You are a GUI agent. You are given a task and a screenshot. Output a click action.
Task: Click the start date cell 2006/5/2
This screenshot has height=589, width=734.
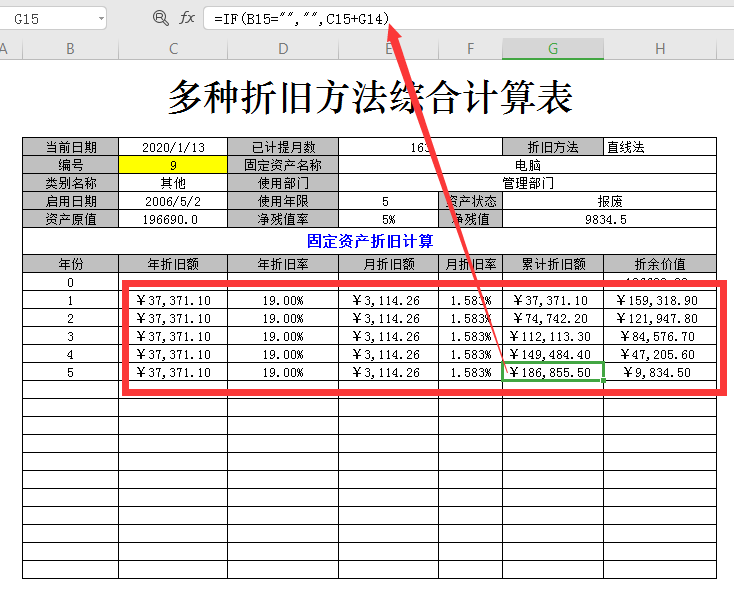173,201
